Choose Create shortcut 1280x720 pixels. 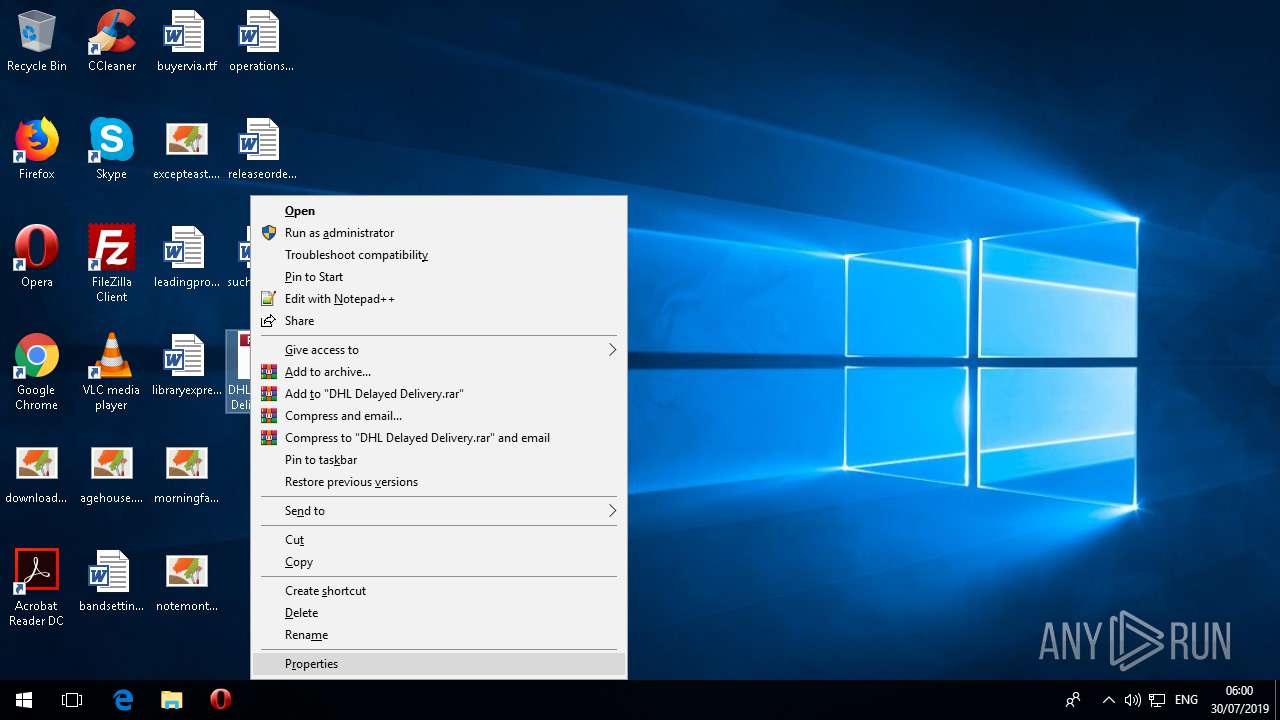pos(438,591)
